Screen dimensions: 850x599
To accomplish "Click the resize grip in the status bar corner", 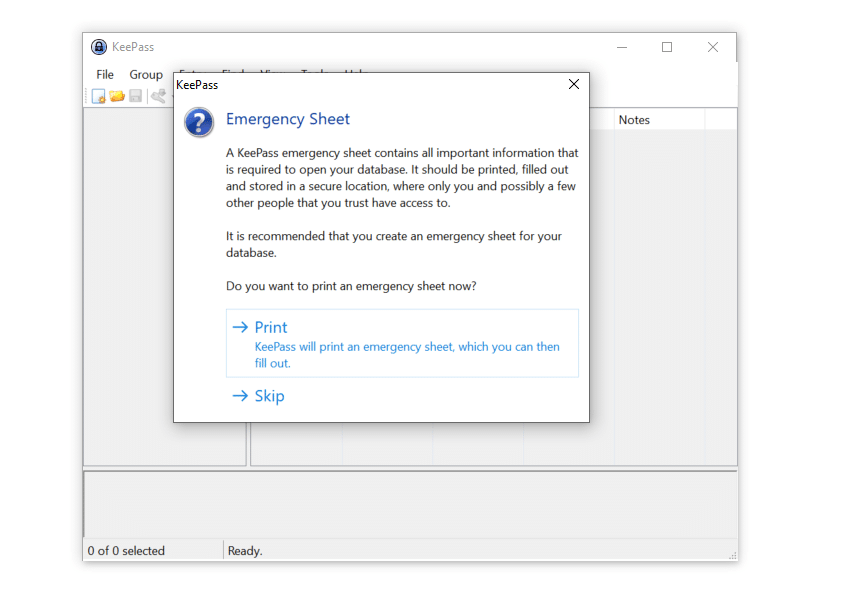I will pos(732,555).
